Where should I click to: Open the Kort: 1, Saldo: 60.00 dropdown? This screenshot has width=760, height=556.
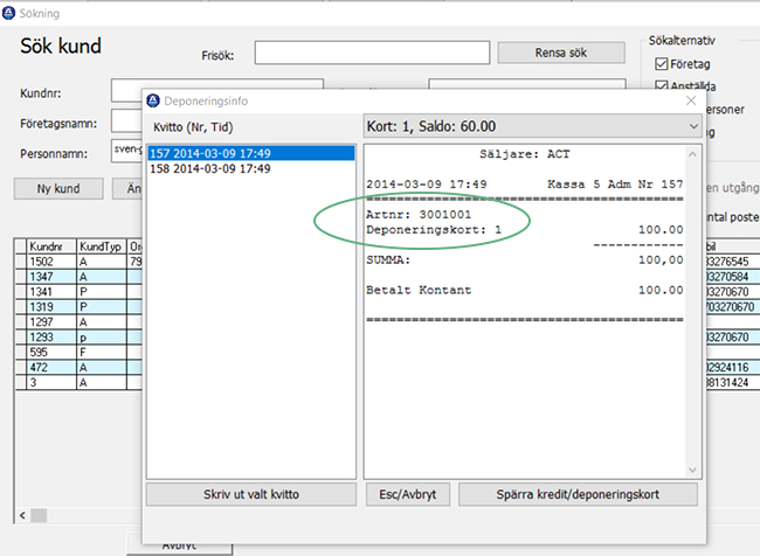click(532, 127)
